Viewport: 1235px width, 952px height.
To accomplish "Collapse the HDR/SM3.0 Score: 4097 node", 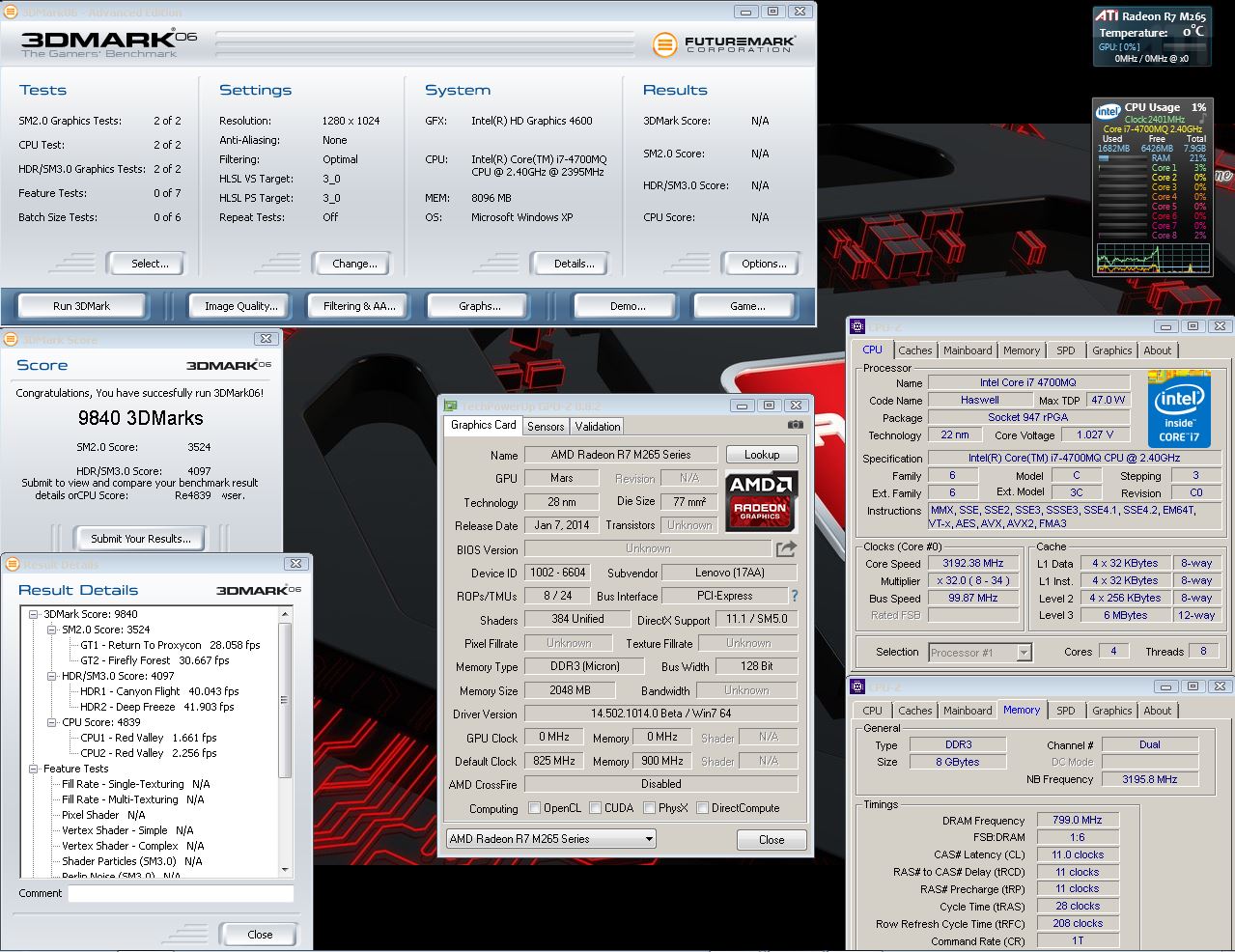I will click(52, 676).
